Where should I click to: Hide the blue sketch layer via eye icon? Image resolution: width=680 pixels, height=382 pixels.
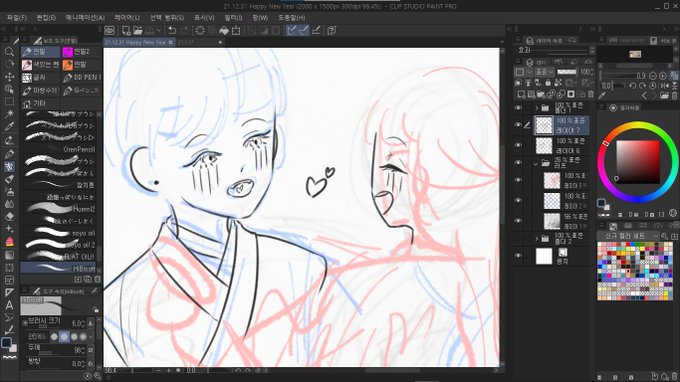click(518, 200)
